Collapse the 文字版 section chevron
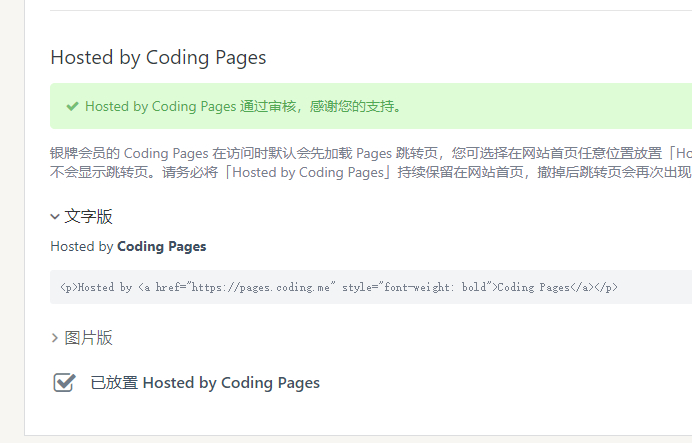692x443 pixels. [x=55, y=216]
